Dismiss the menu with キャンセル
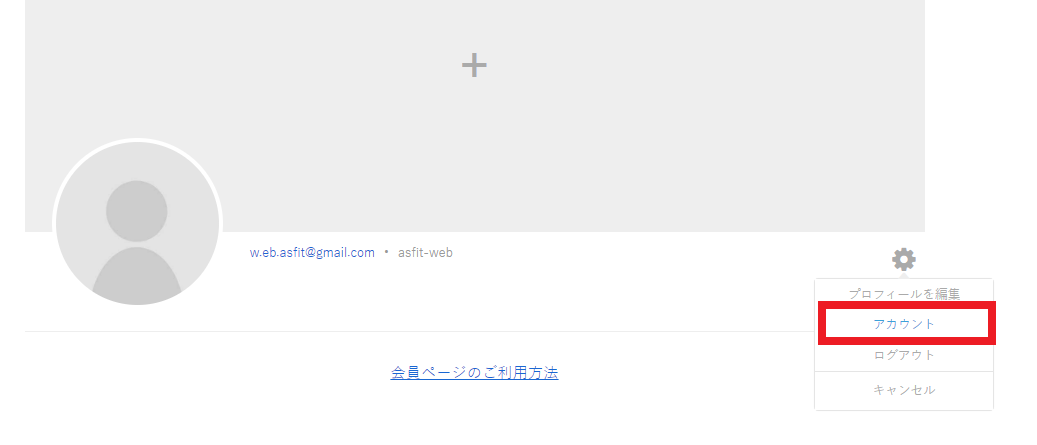This screenshot has width=1037, height=445. coord(904,390)
